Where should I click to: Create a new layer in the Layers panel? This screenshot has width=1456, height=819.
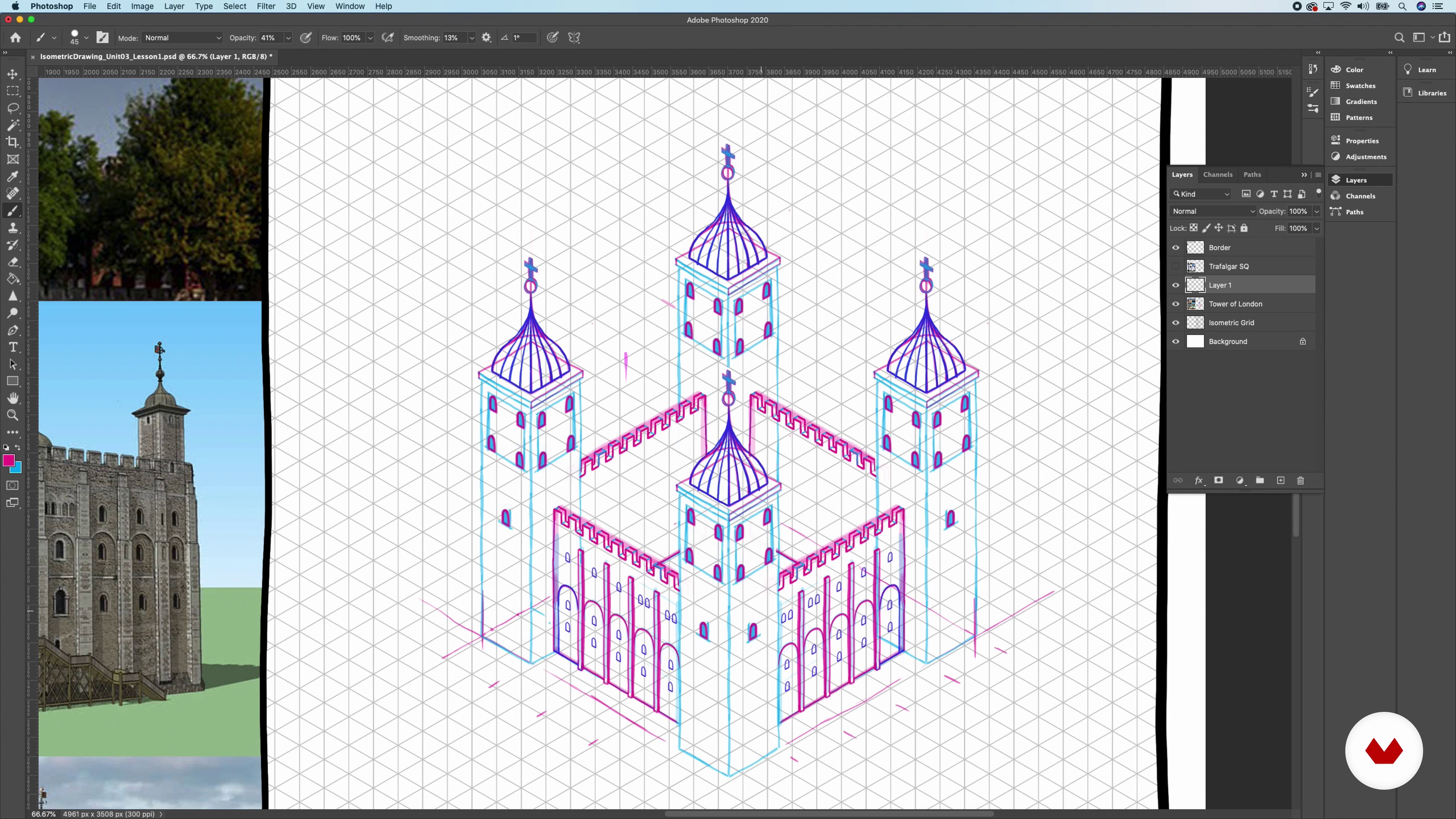click(x=1280, y=480)
